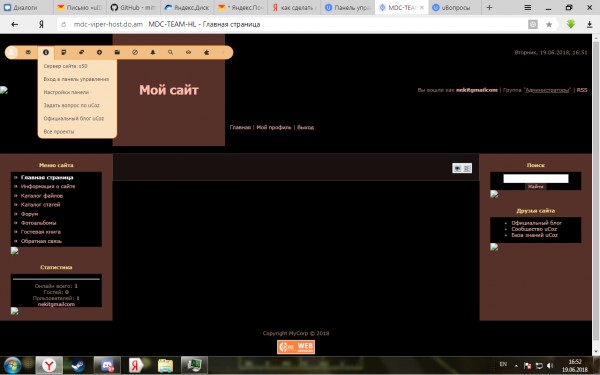Click the user avatar icon in admin bar
This screenshot has height=375, width=600.
pos(11,52)
